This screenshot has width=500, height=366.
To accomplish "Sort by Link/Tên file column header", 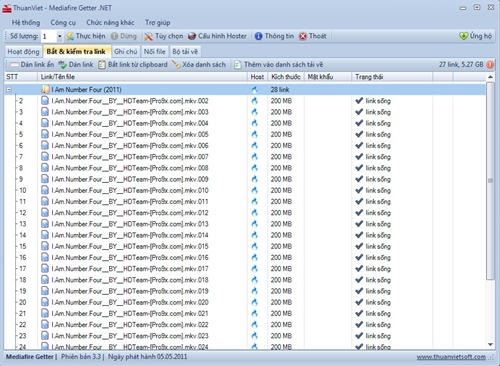I will coord(142,77).
